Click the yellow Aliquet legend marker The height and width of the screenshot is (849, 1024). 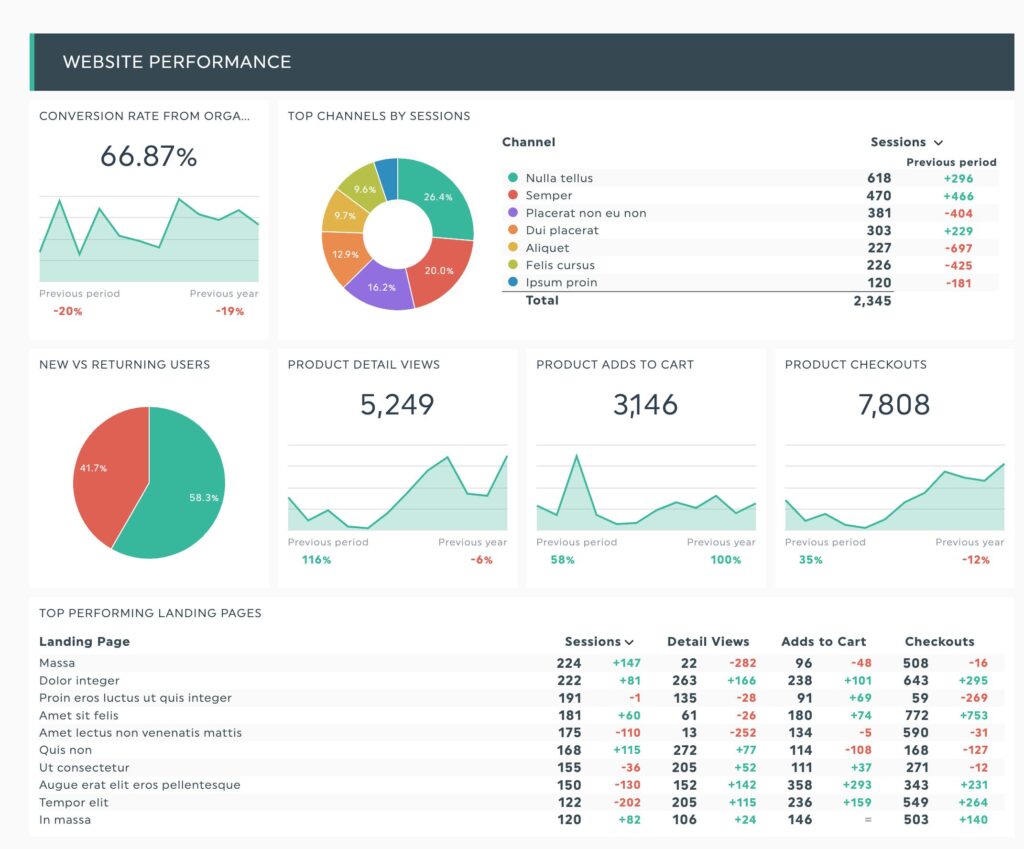tap(513, 247)
